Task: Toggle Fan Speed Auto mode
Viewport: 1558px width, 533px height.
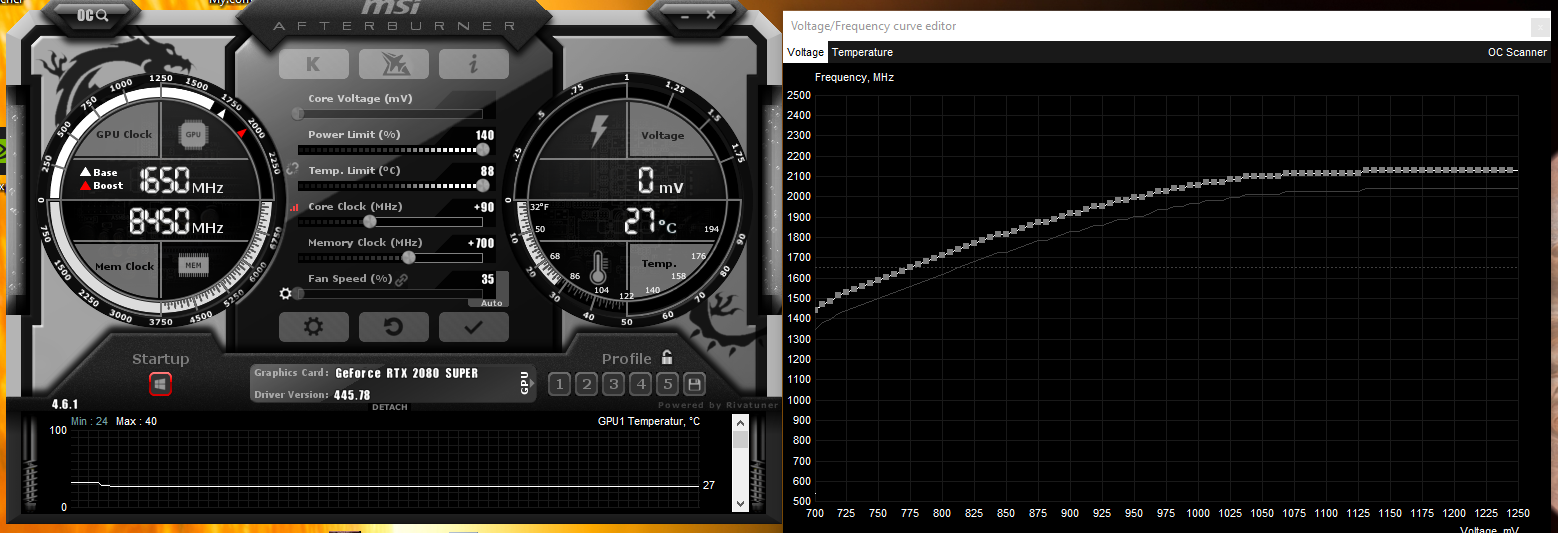Action: point(491,303)
